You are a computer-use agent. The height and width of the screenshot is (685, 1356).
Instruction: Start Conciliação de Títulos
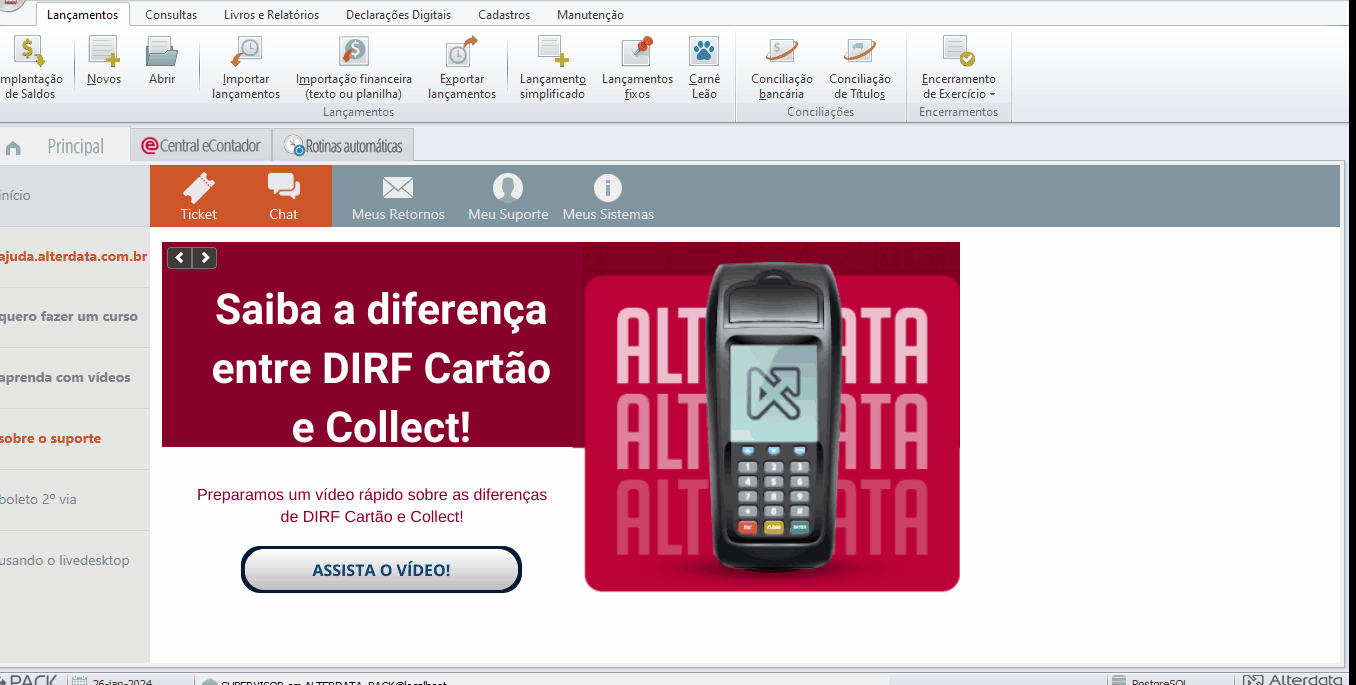tap(860, 67)
